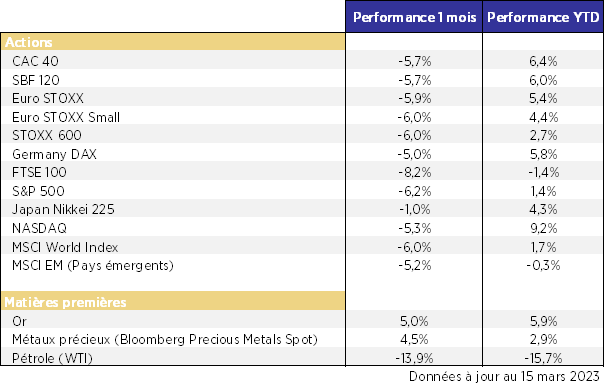The image size is (605, 386).
Task: Select MSCI EM (Pays émergents) label
Action: tap(93, 266)
